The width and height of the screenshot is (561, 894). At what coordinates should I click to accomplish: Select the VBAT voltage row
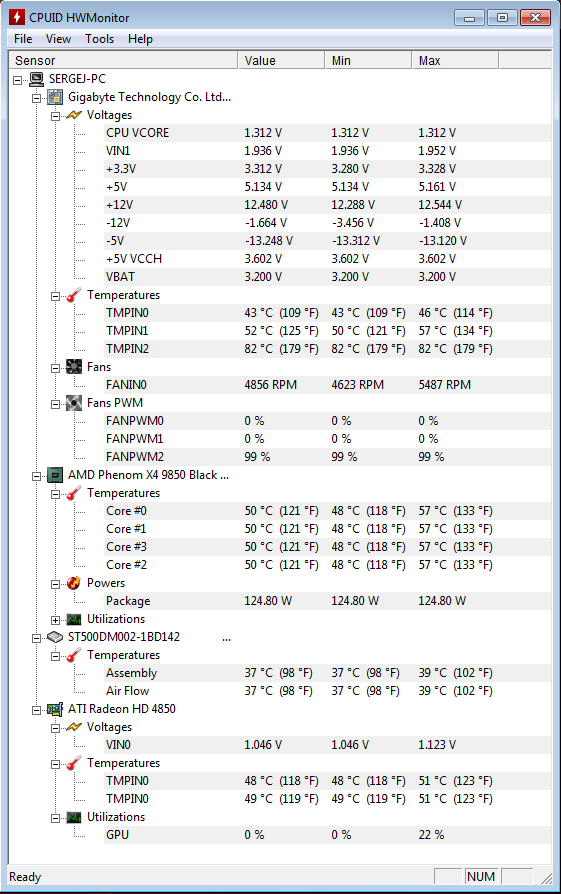click(x=327, y=277)
